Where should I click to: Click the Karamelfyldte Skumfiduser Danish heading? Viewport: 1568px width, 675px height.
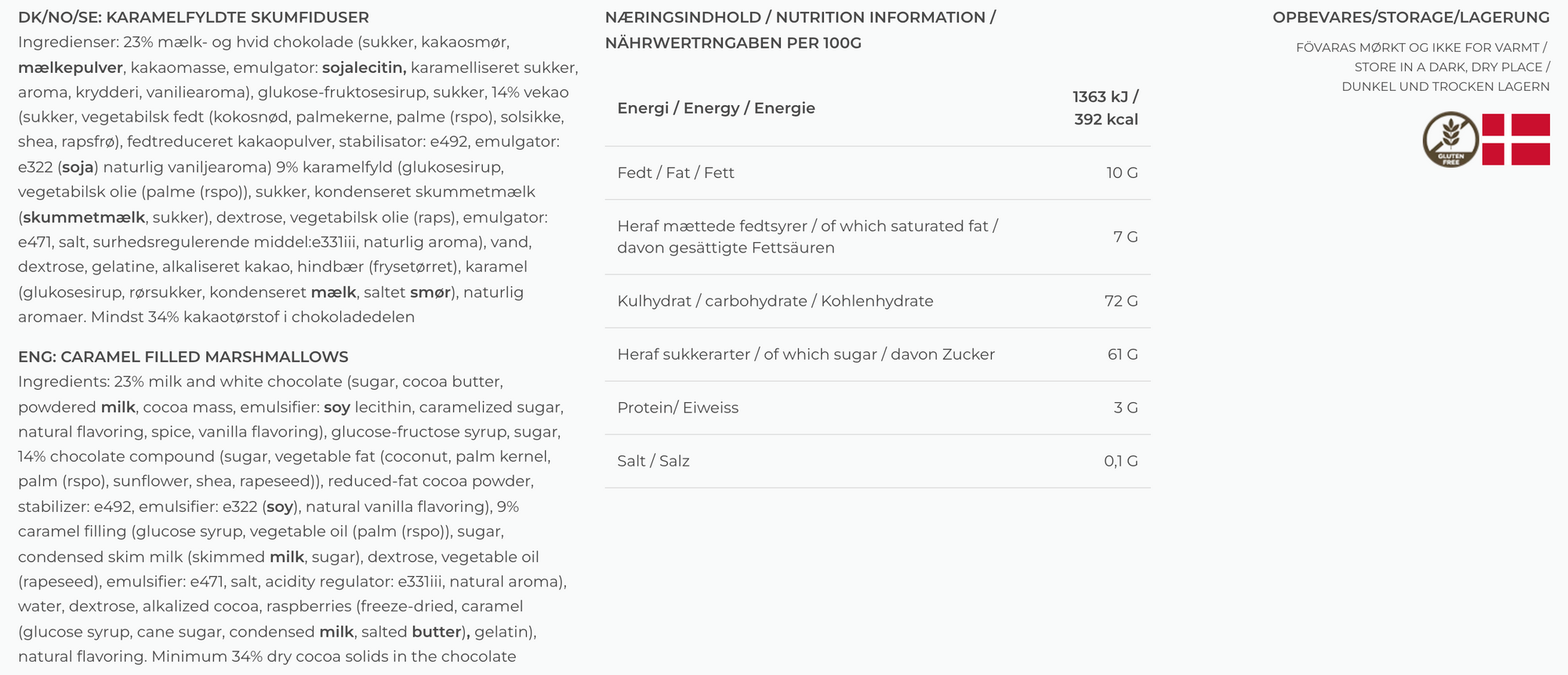pos(194,17)
